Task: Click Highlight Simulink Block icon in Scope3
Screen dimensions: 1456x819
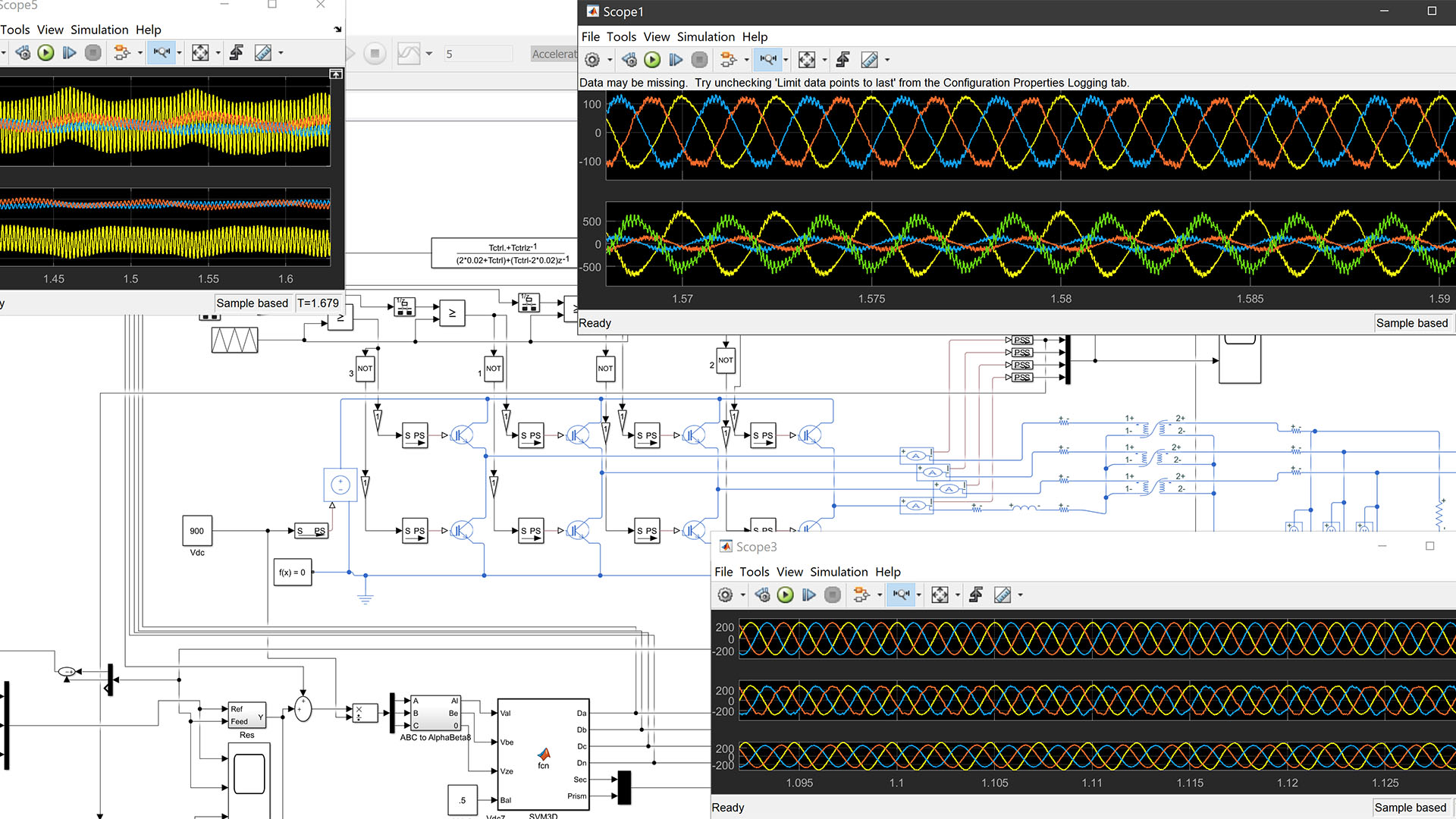Action: point(861,595)
